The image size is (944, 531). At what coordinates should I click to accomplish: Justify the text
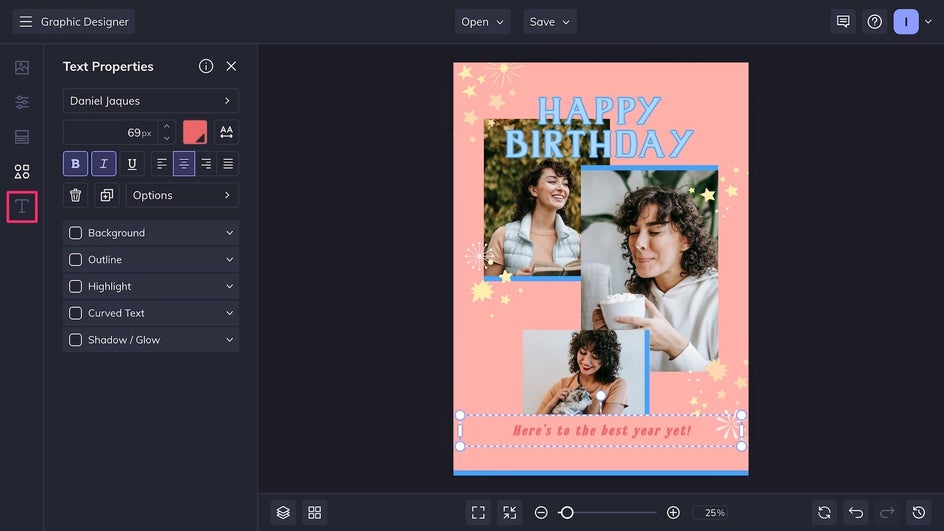[228, 164]
